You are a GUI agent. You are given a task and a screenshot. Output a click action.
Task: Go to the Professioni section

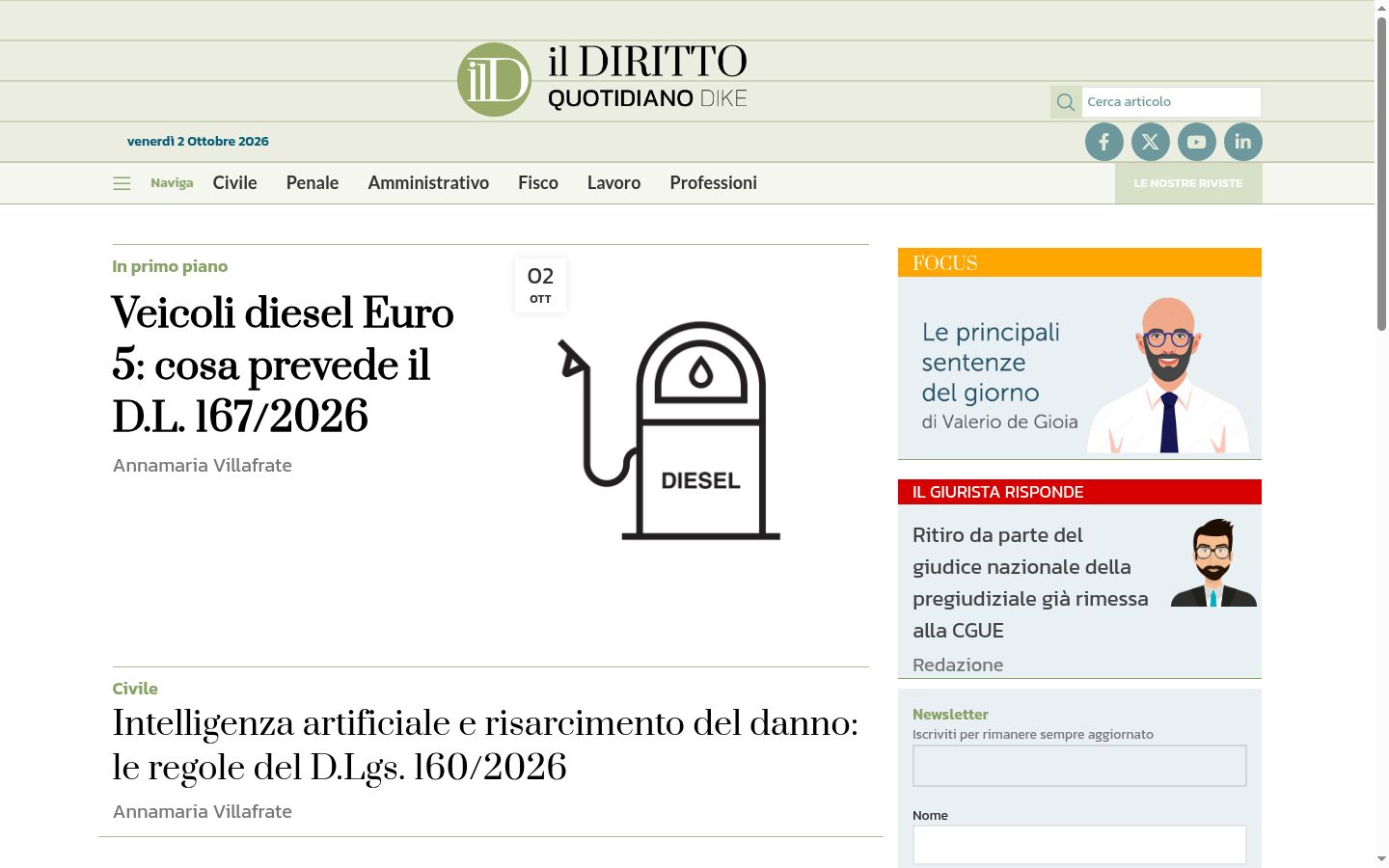pyautogui.click(x=714, y=183)
